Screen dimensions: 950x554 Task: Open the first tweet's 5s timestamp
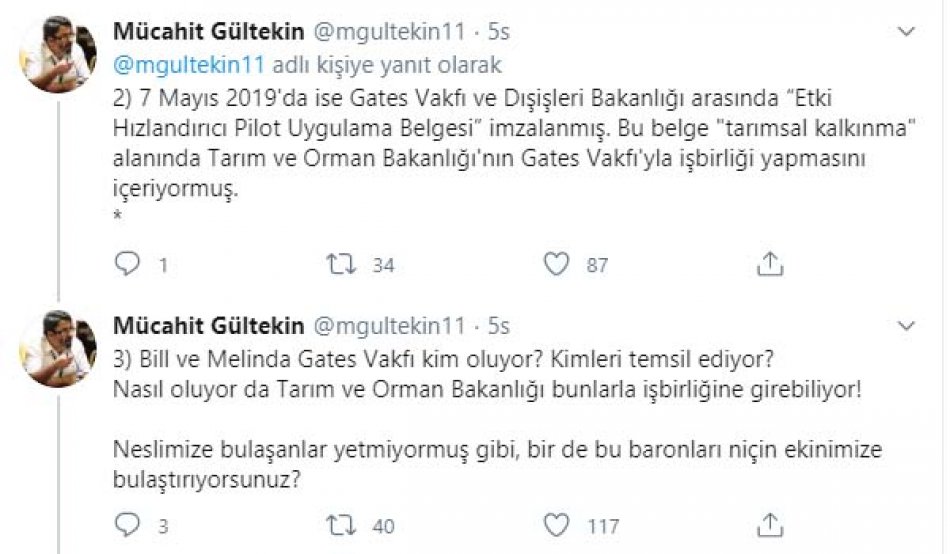tap(497, 32)
